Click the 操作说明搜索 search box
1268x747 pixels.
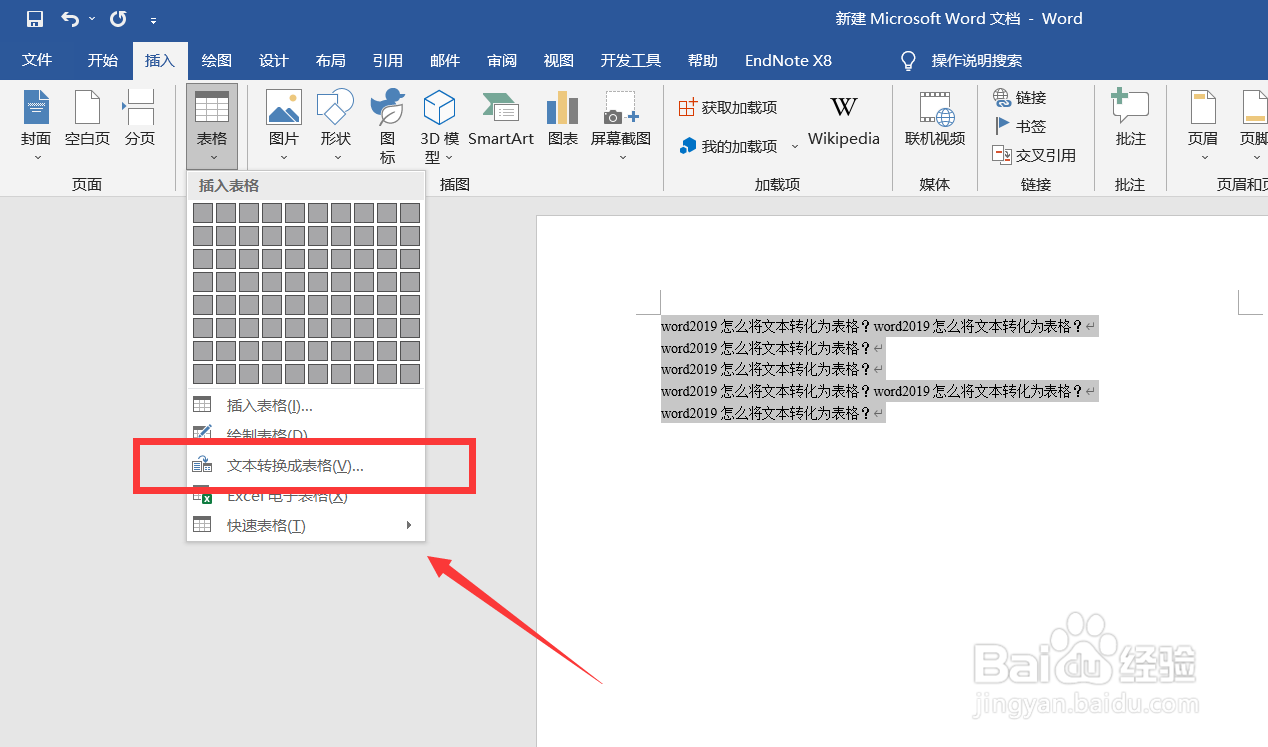976,61
